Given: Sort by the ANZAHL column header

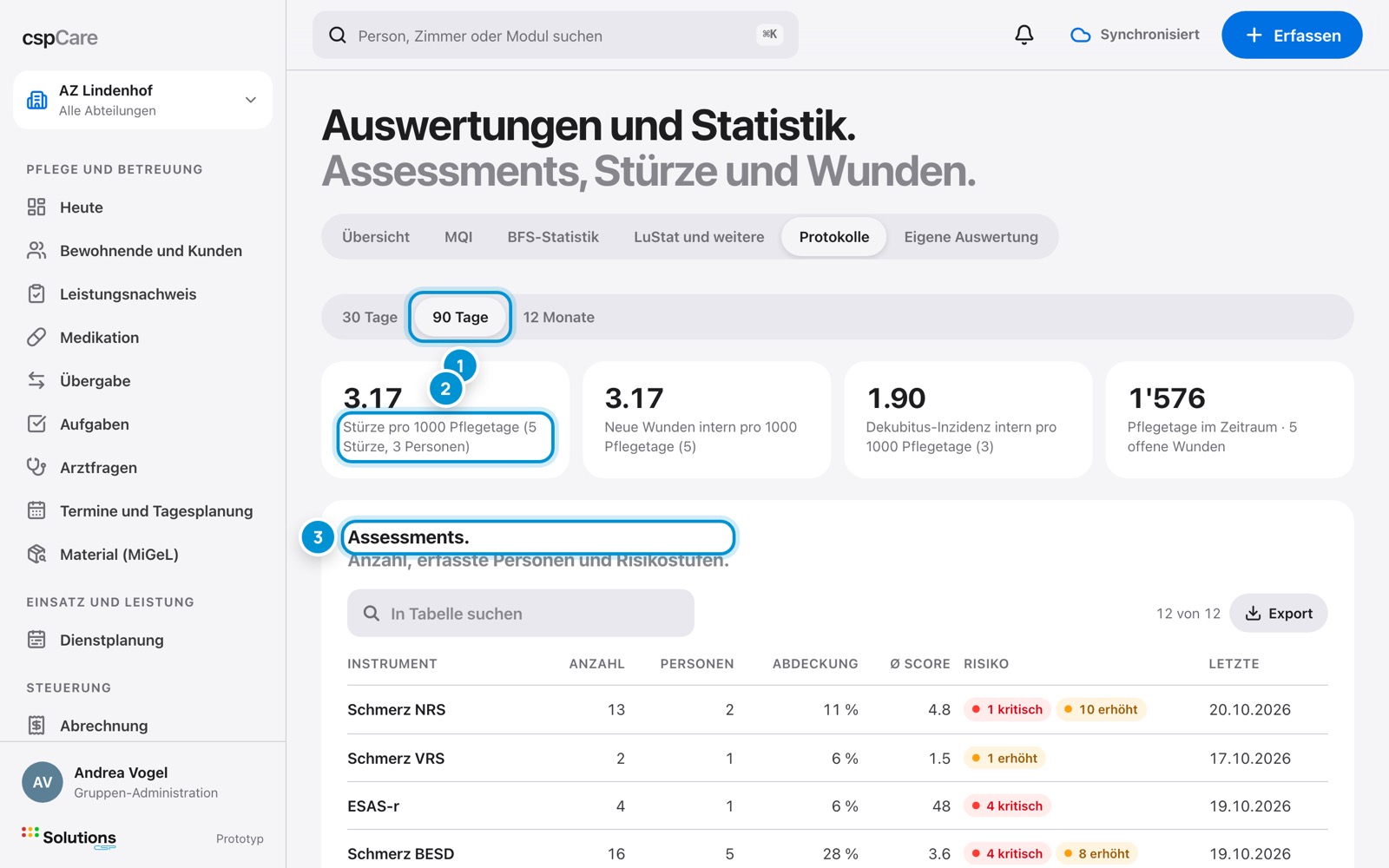Looking at the screenshot, I should [596, 663].
